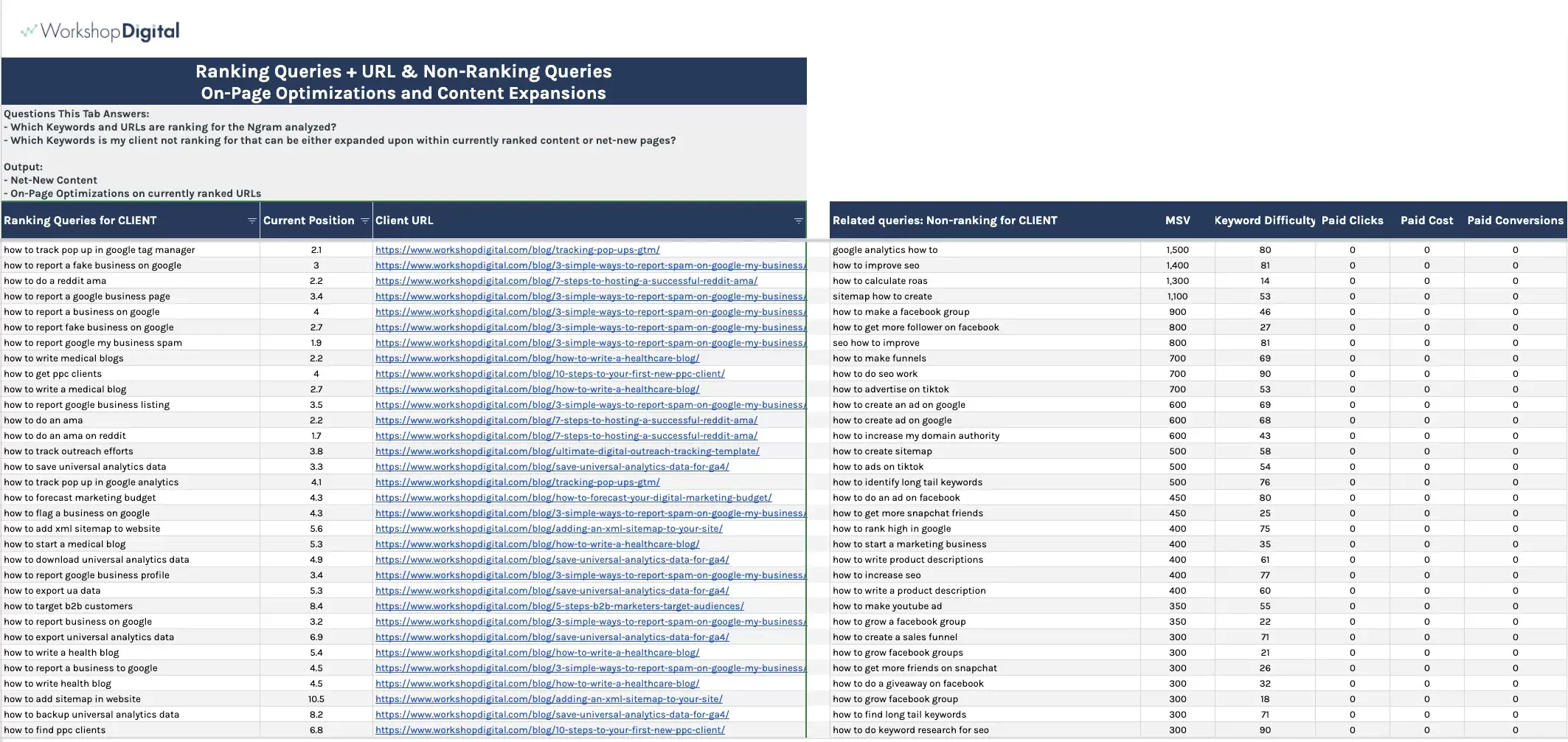Select the MSV value 1,100
The image size is (1568, 742).
pyautogui.click(x=1177, y=297)
